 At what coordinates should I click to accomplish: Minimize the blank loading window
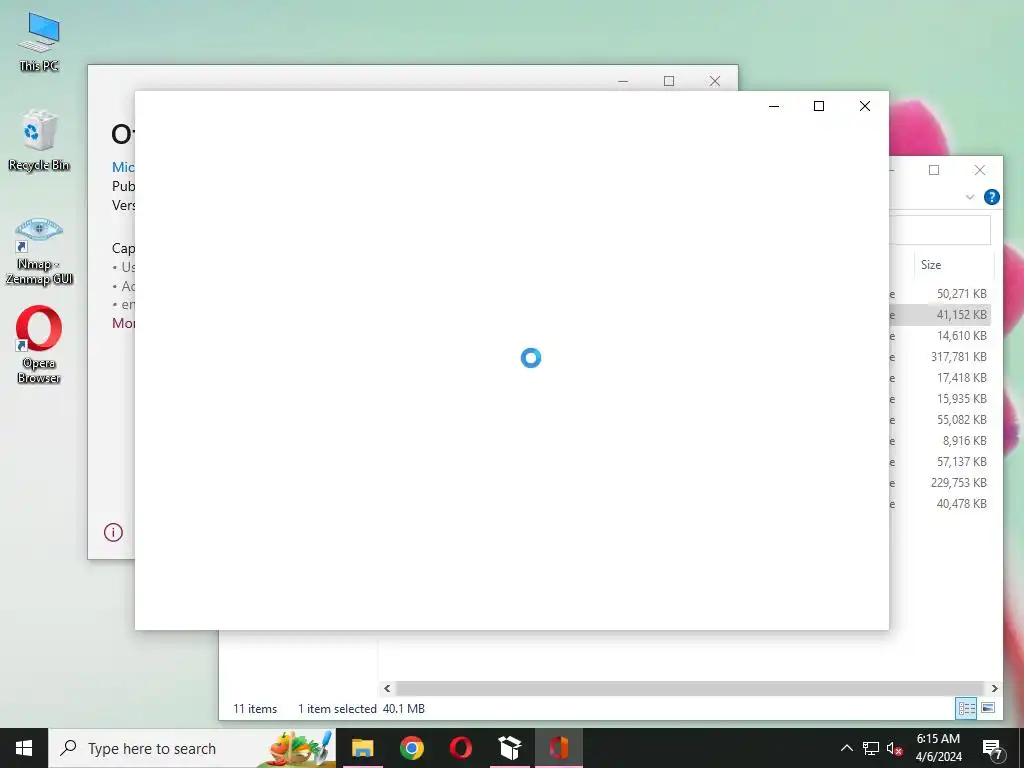click(774, 106)
